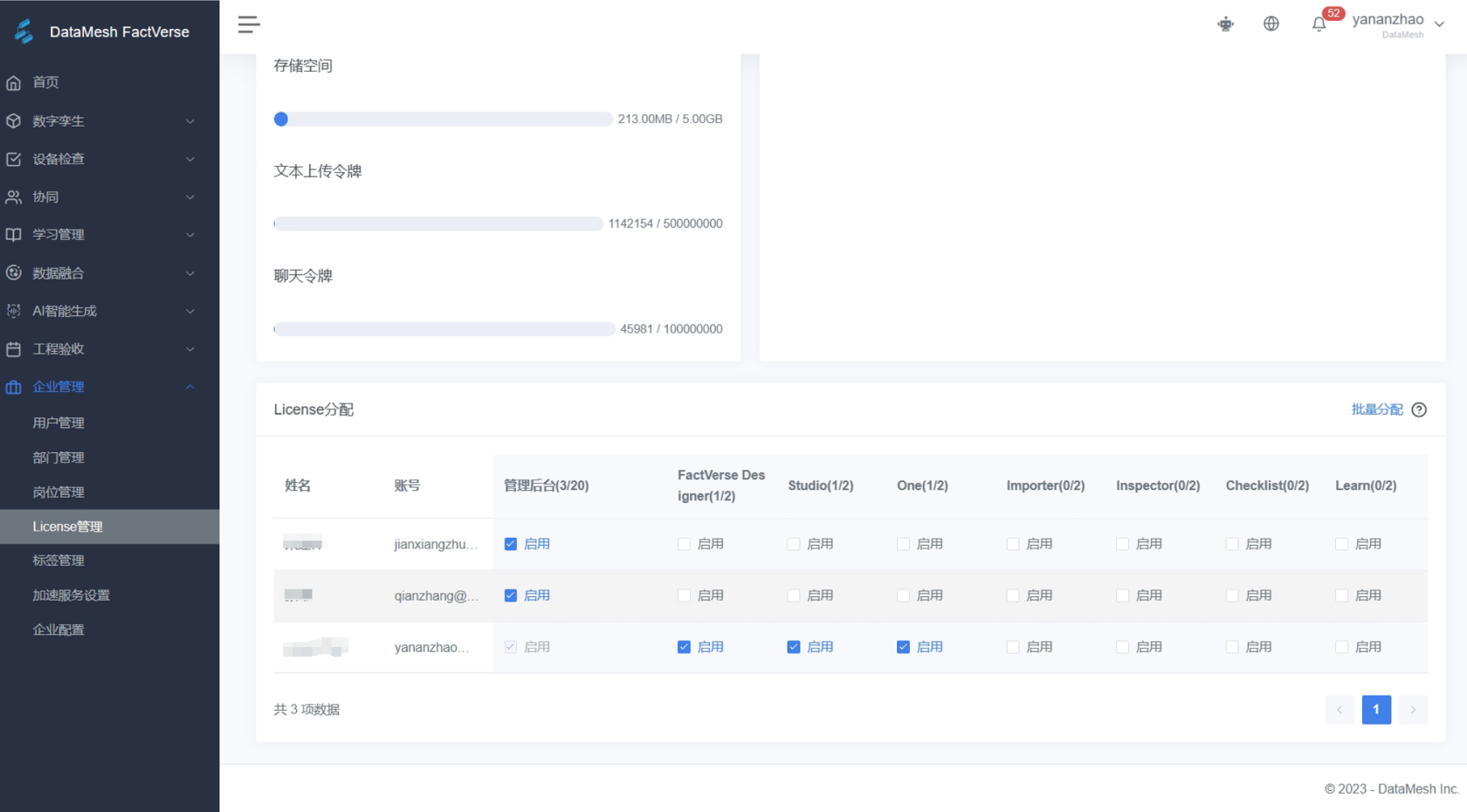Click page number 1 button

click(x=1376, y=709)
